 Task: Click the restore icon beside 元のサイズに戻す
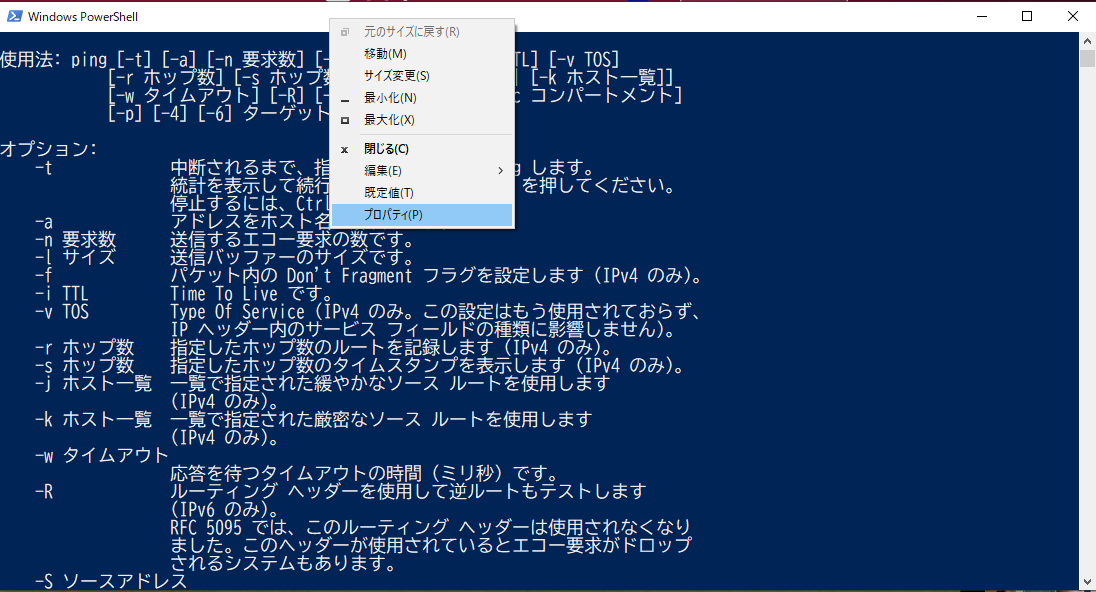pos(344,31)
